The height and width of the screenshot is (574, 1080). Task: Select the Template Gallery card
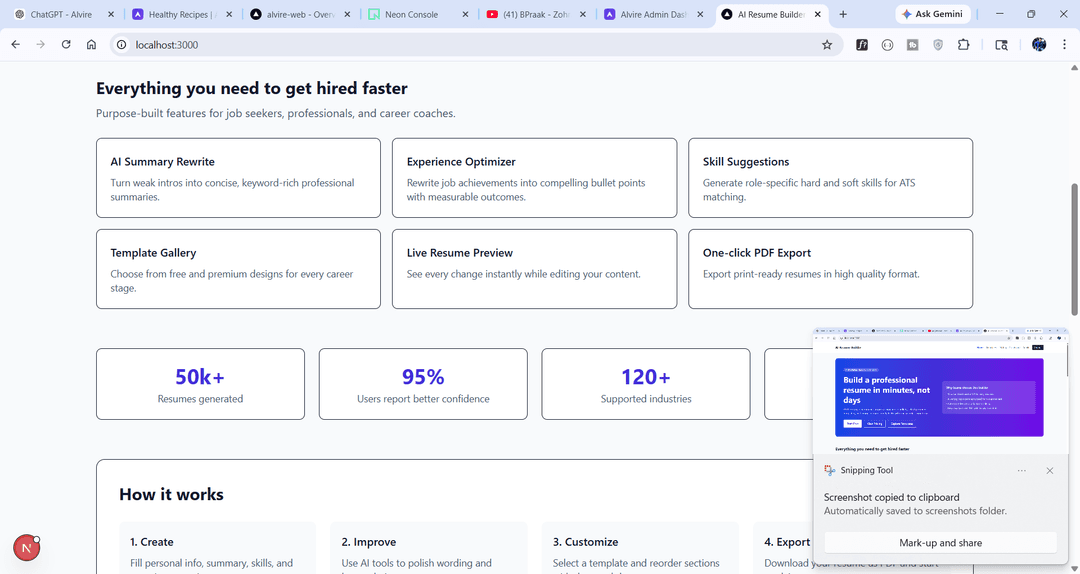(x=238, y=269)
